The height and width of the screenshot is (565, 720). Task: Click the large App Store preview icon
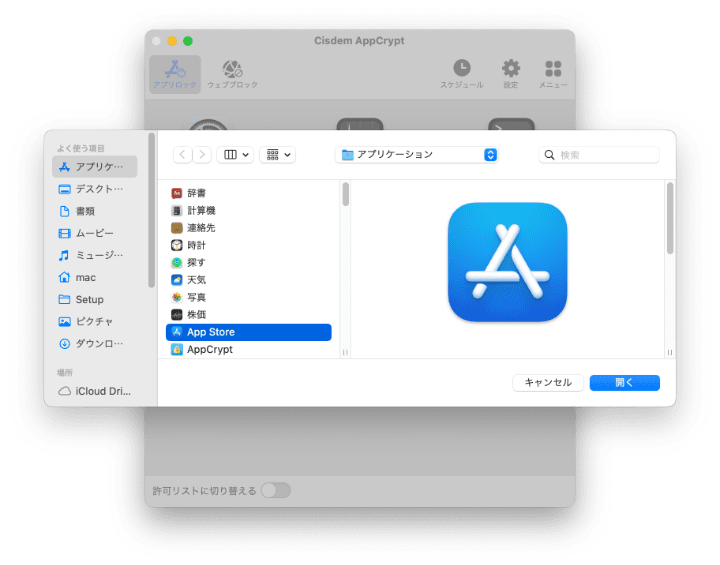507,262
